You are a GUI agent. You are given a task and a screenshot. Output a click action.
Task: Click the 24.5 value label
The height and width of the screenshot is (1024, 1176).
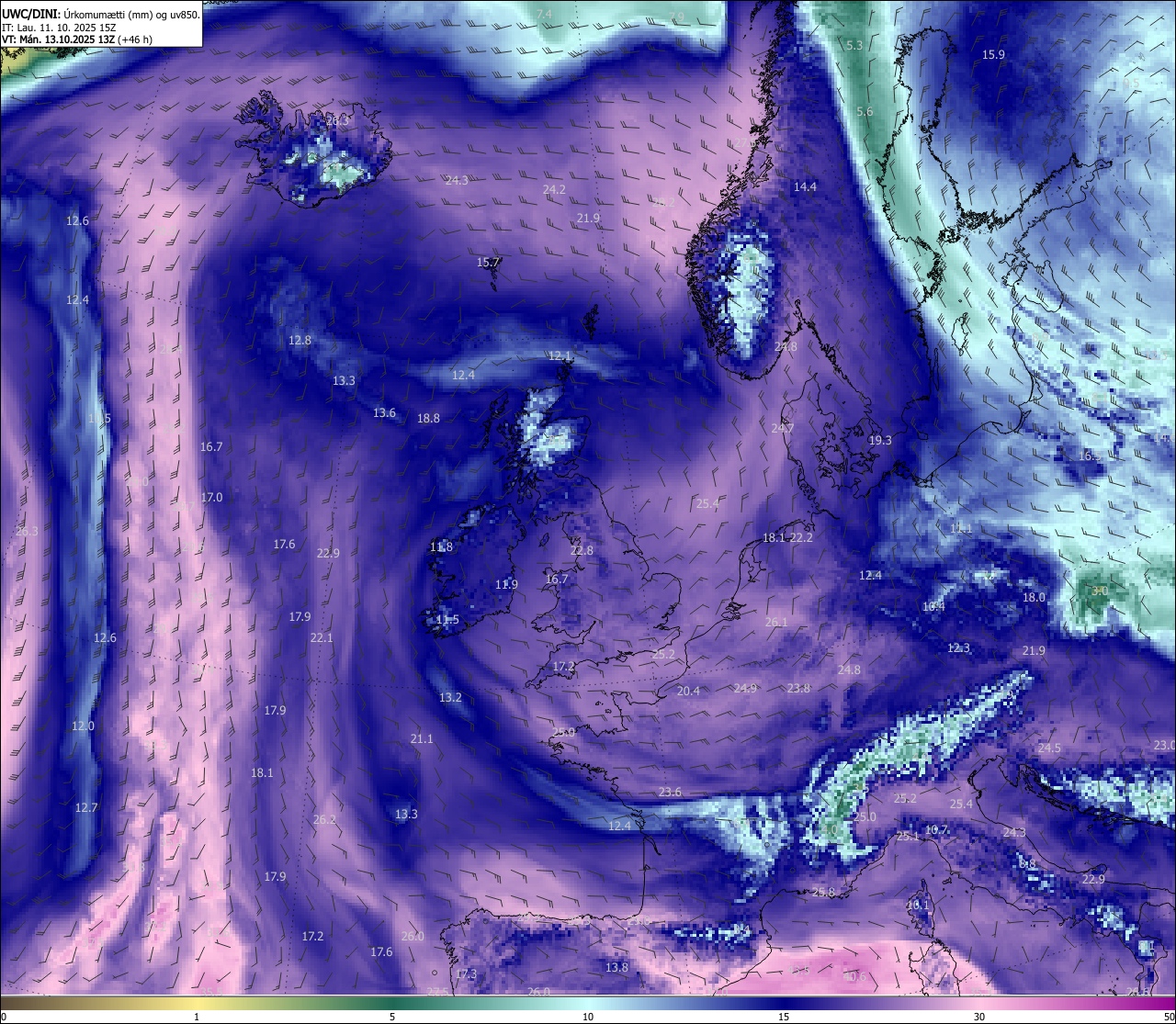pyautogui.click(x=1049, y=748)
